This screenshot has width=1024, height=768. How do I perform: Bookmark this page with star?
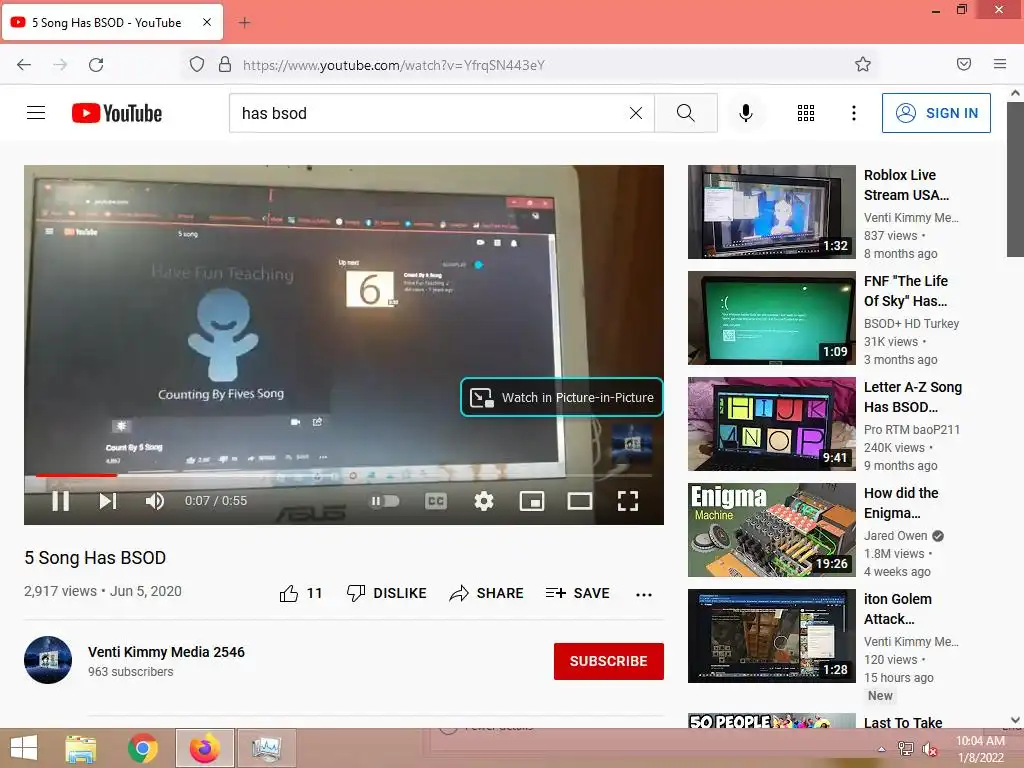(863, 64)
